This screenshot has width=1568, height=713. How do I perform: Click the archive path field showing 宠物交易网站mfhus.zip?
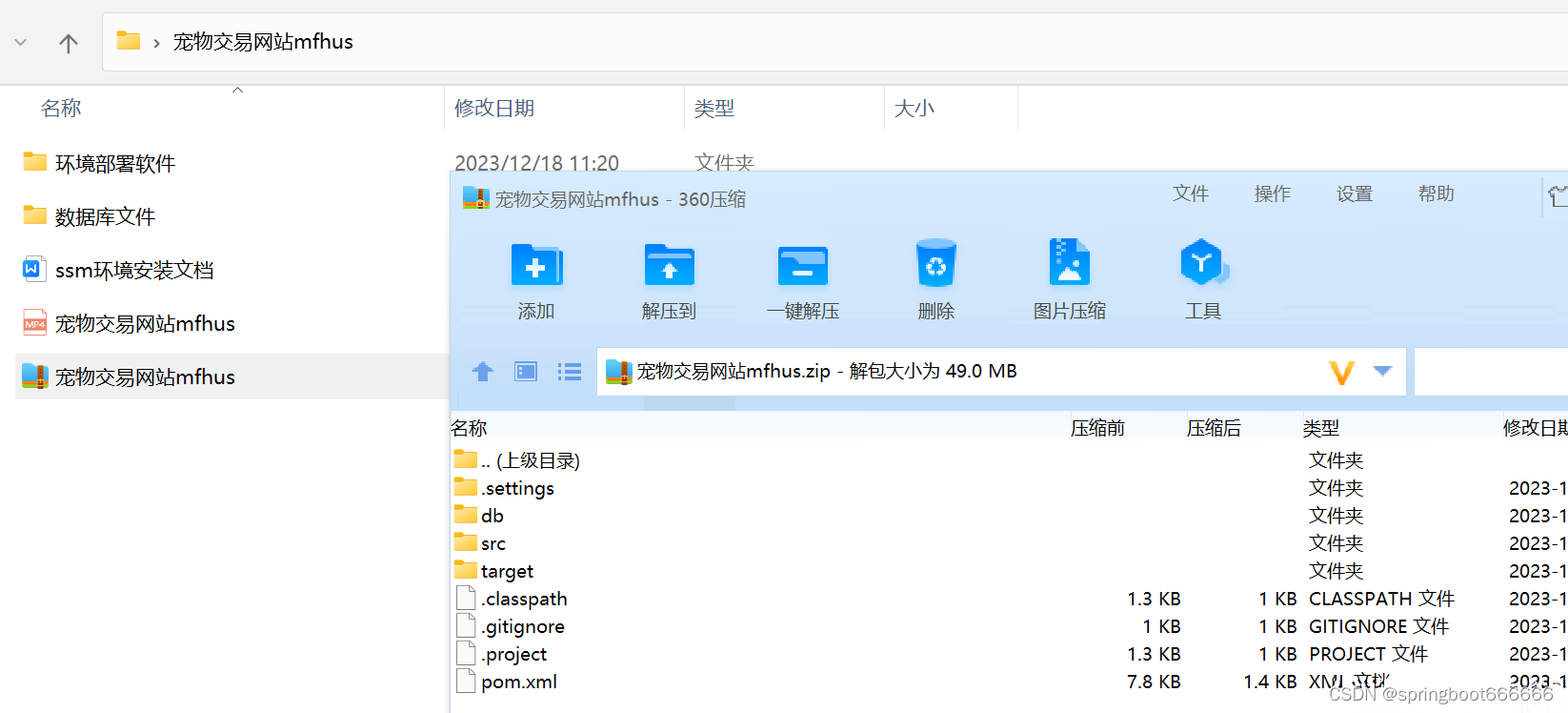(1002, 371)
